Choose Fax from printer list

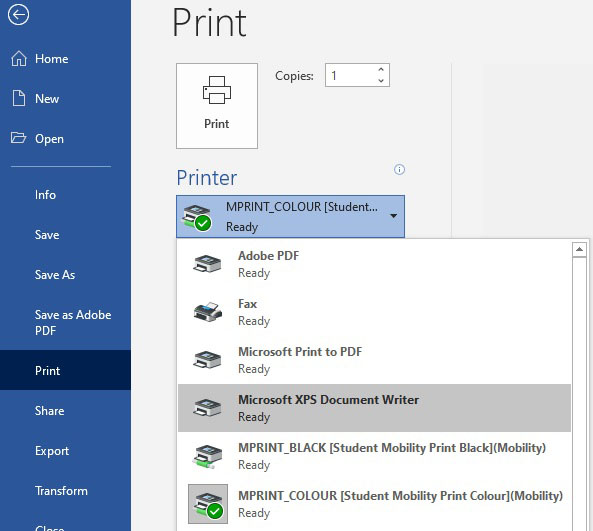(374, 312)
